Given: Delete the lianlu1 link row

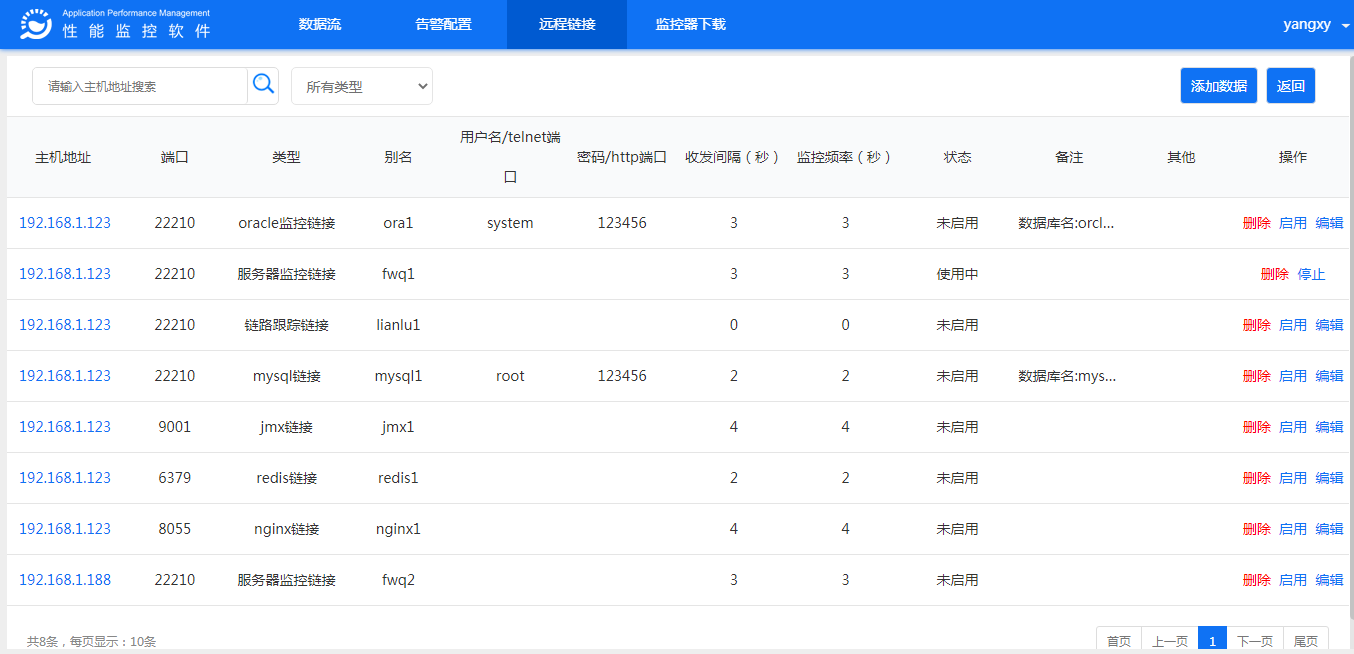Looking at the screenshot, I should 1256,325.
